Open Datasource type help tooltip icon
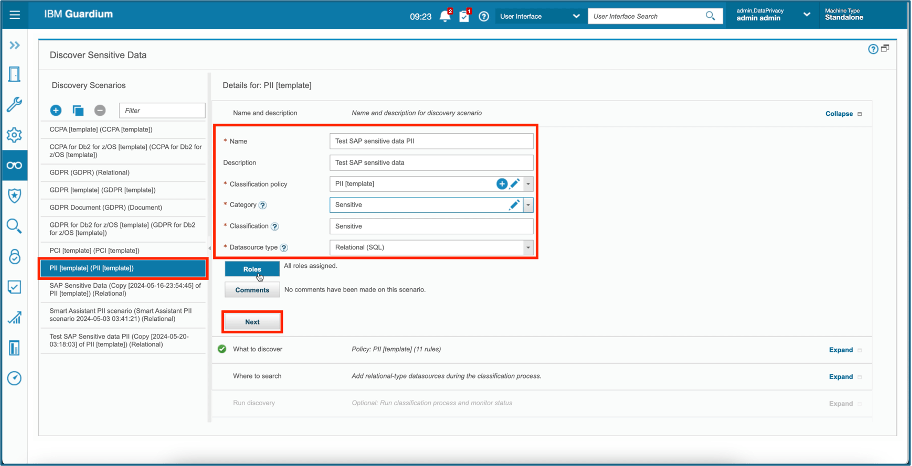Viewport: 912px width, 466px height. point(285,247)
